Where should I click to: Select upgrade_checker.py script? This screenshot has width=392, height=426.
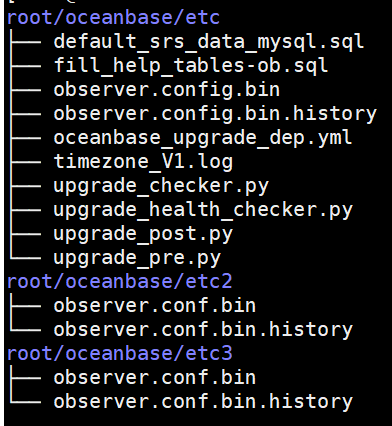(x=161, y=186)
